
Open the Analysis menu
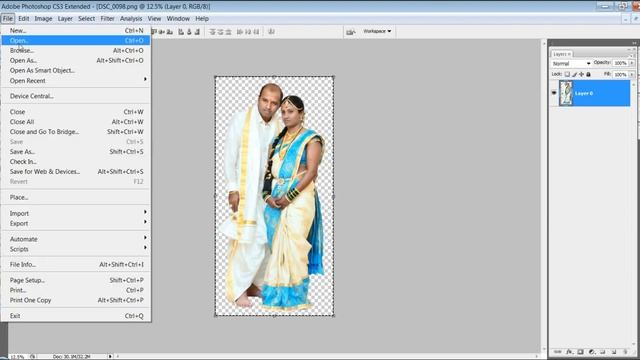(131, 19)
